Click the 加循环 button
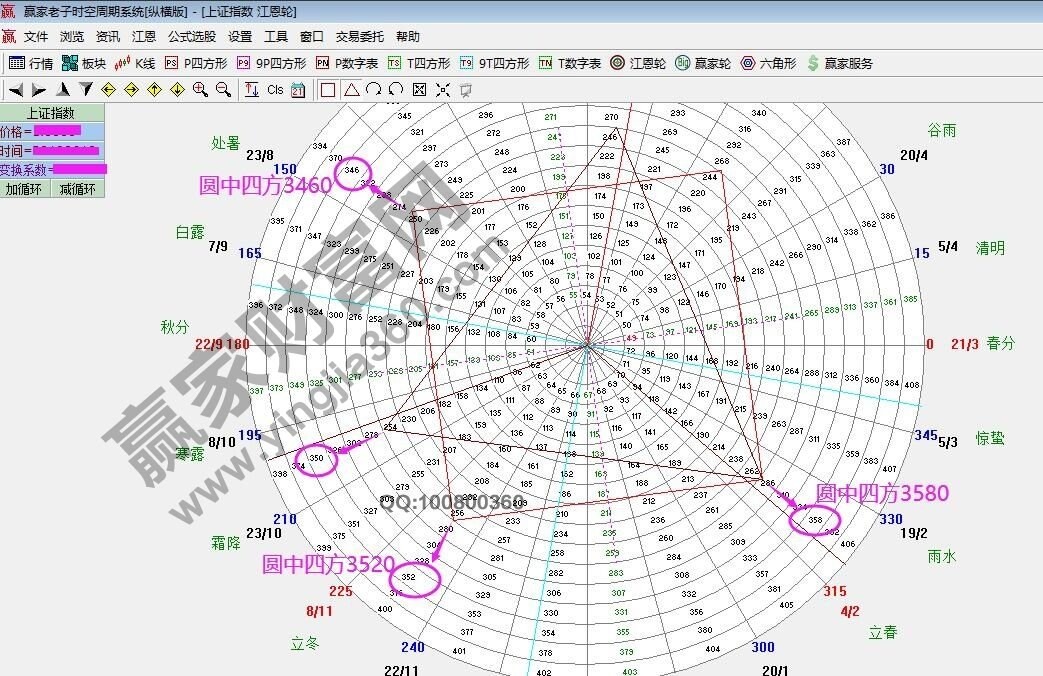The width and height of the screenshot is (1043, 676). click(x=25, y=188)
